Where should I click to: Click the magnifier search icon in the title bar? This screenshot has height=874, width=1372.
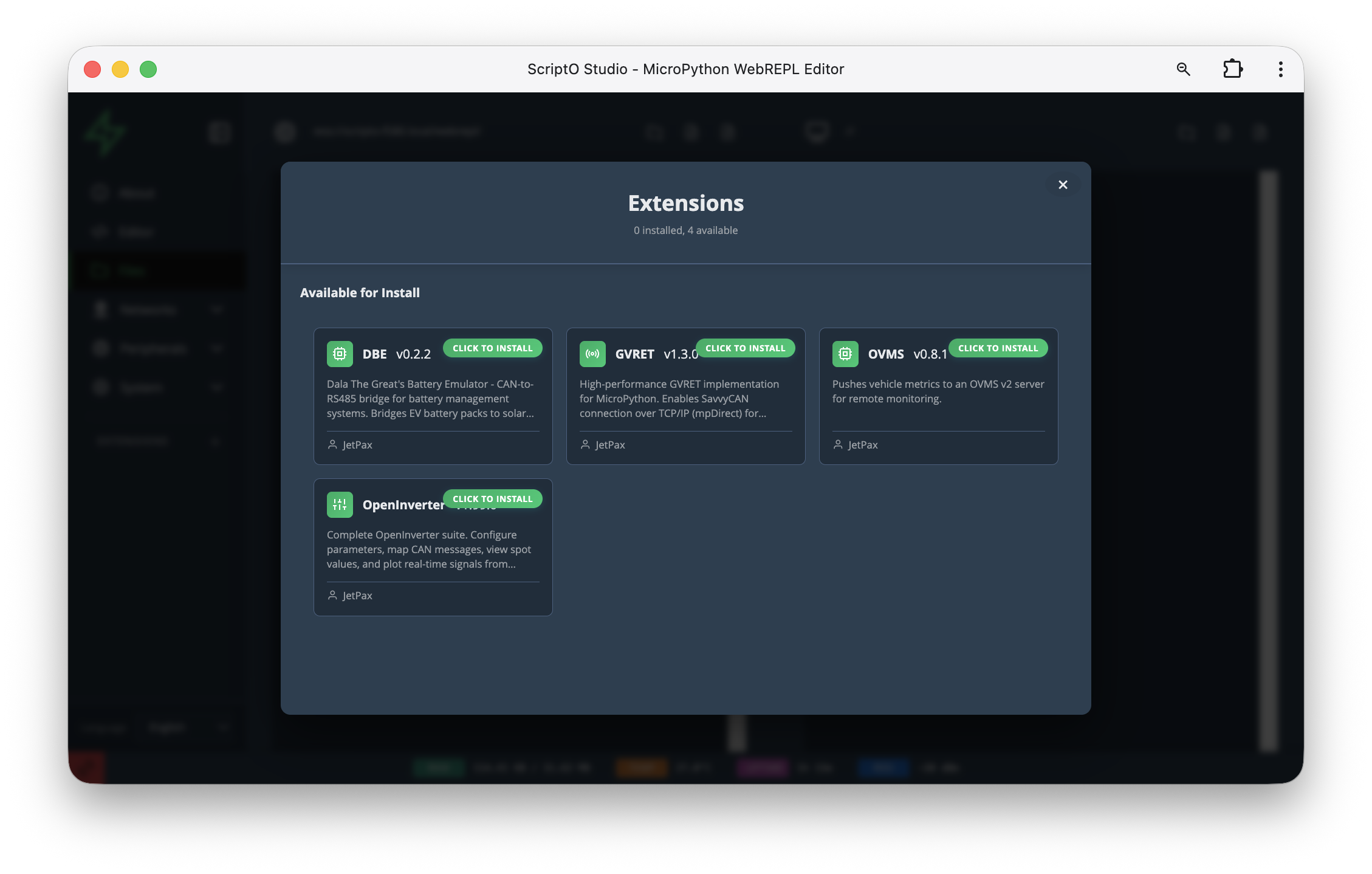tap(1182, 69)
